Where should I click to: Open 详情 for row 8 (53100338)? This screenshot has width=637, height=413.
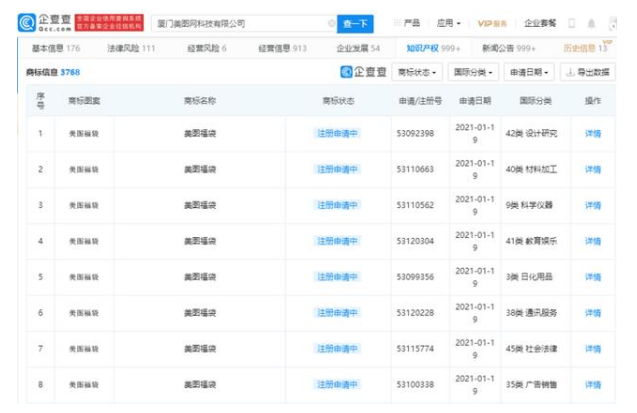coord(593,385)
